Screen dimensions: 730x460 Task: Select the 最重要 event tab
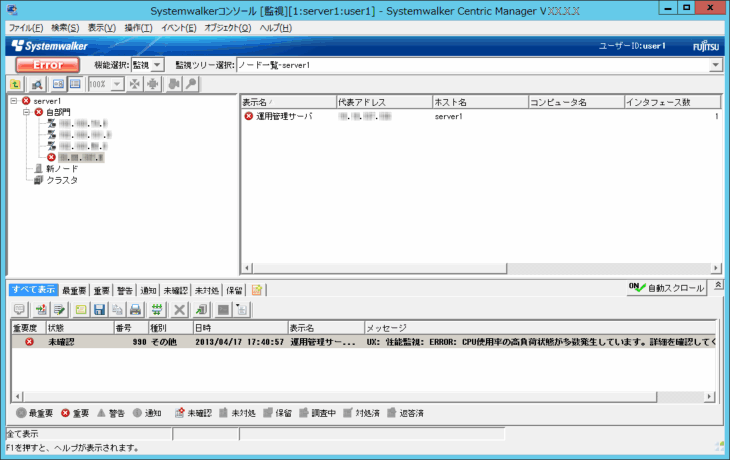74,291
